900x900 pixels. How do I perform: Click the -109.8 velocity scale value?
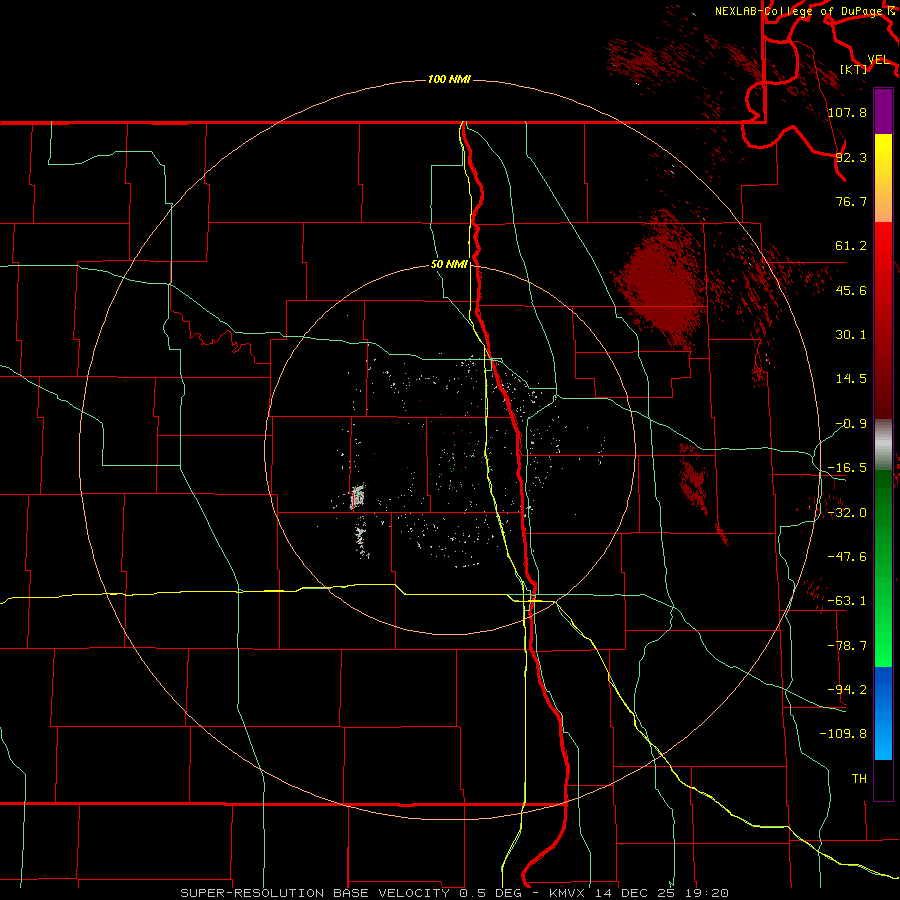coord(843,734)
